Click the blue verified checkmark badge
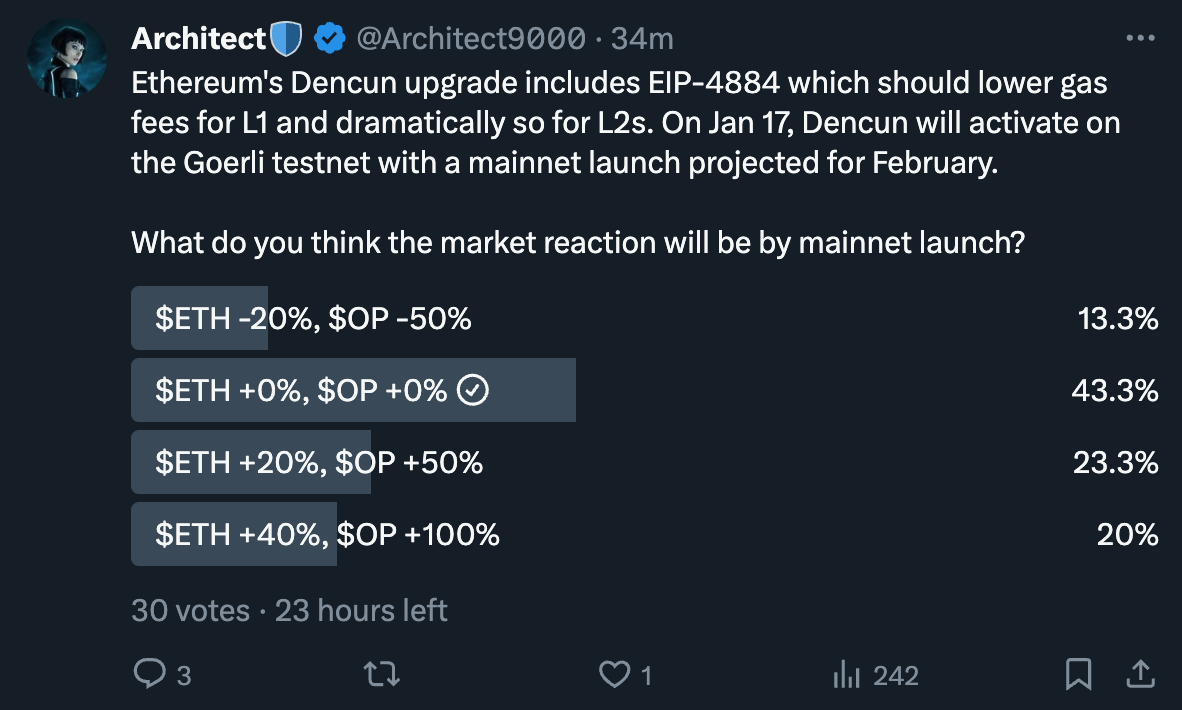Screen dimensions: 1182x710 [329, 39]
